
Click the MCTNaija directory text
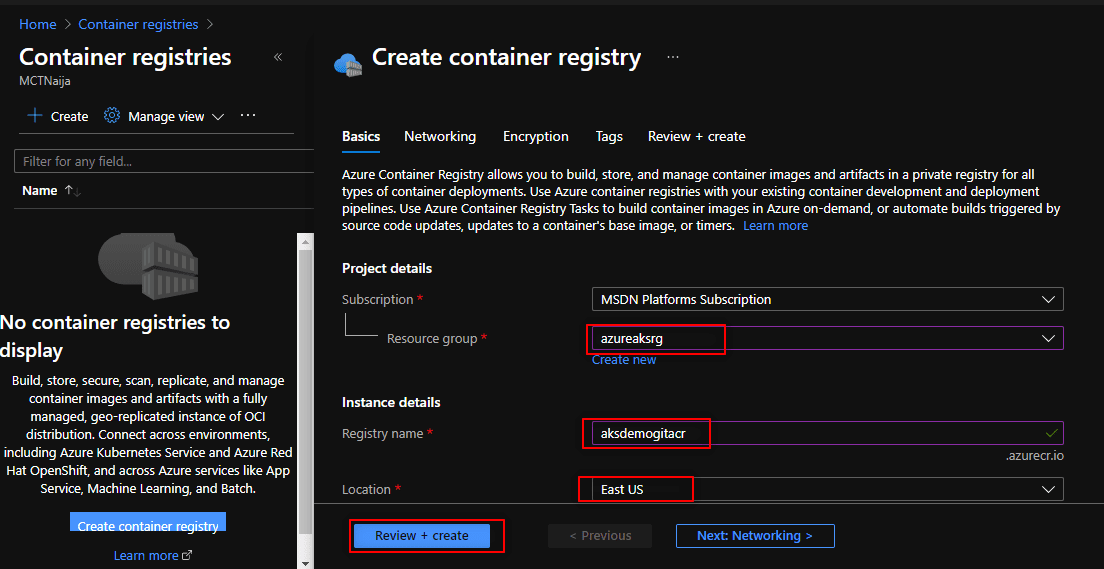click(45, 80)
